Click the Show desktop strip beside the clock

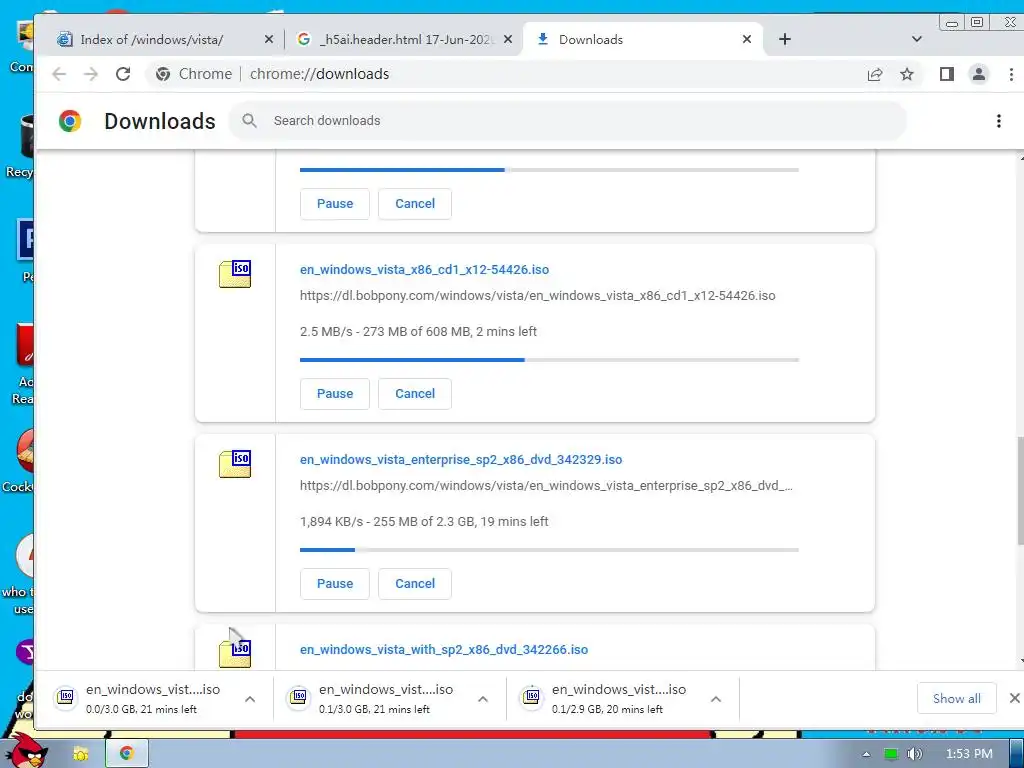pos(1017,754)
